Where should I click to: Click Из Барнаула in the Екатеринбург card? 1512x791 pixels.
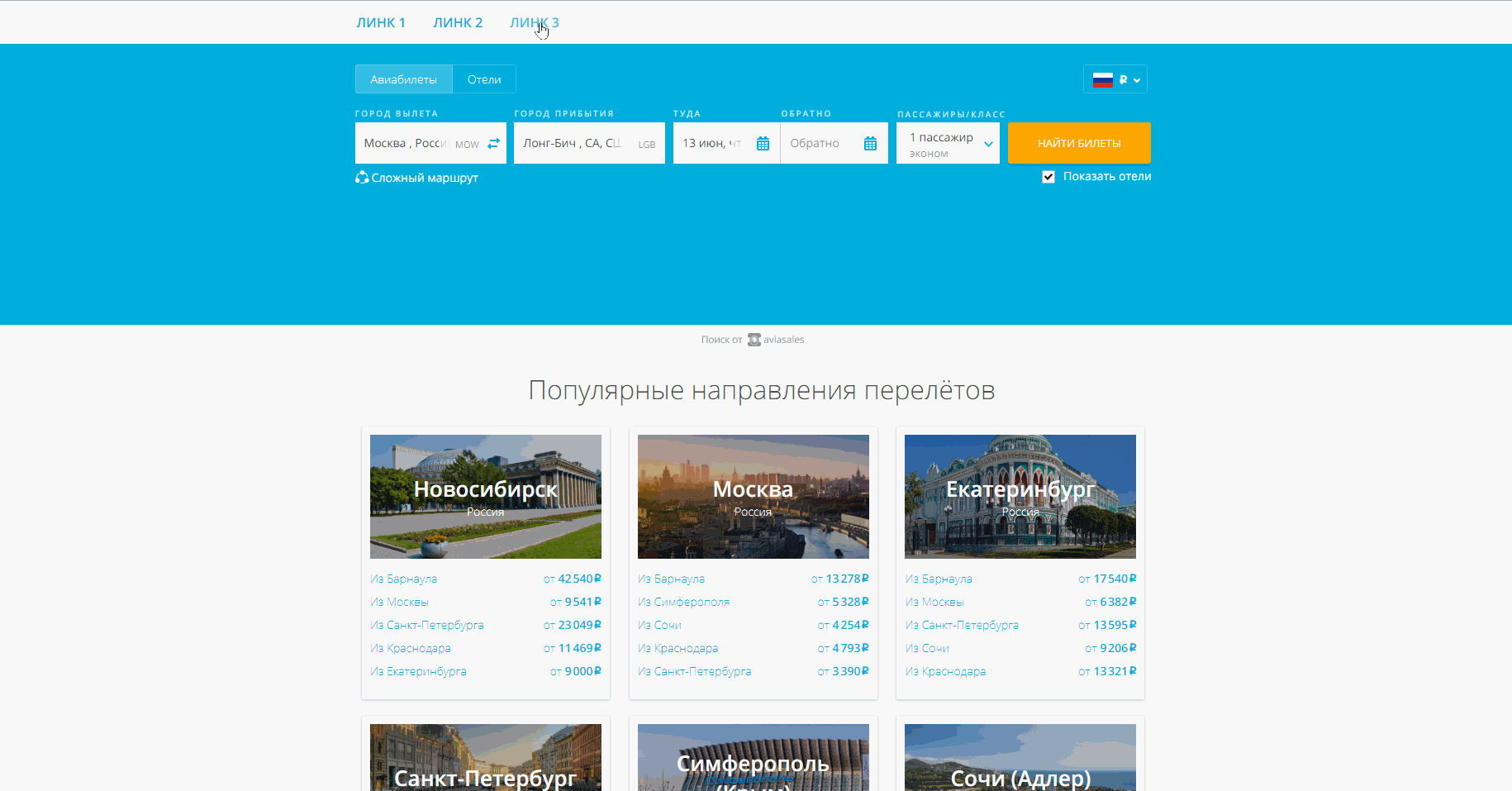pyautogui.click(x=939, y=579)
